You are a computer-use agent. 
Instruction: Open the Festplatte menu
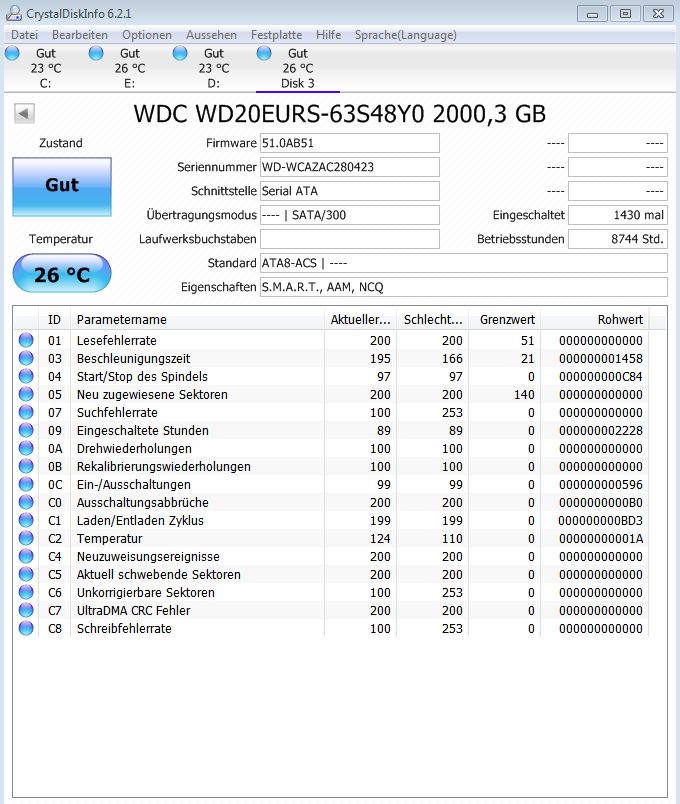276,35
